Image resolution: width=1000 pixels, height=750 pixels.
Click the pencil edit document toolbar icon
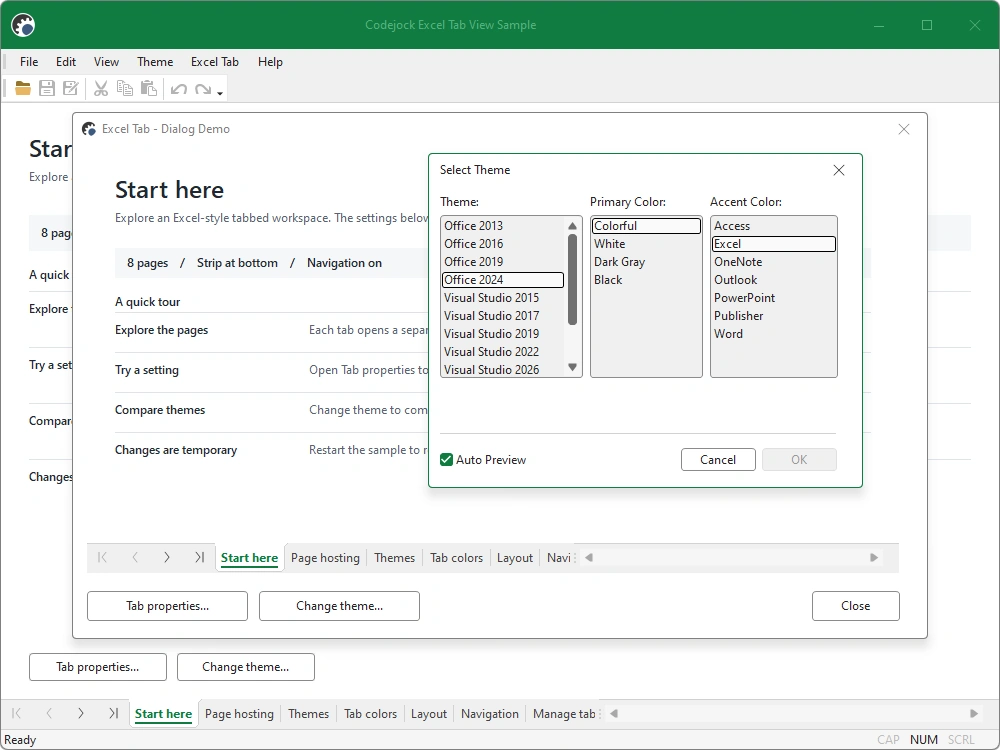71,88
